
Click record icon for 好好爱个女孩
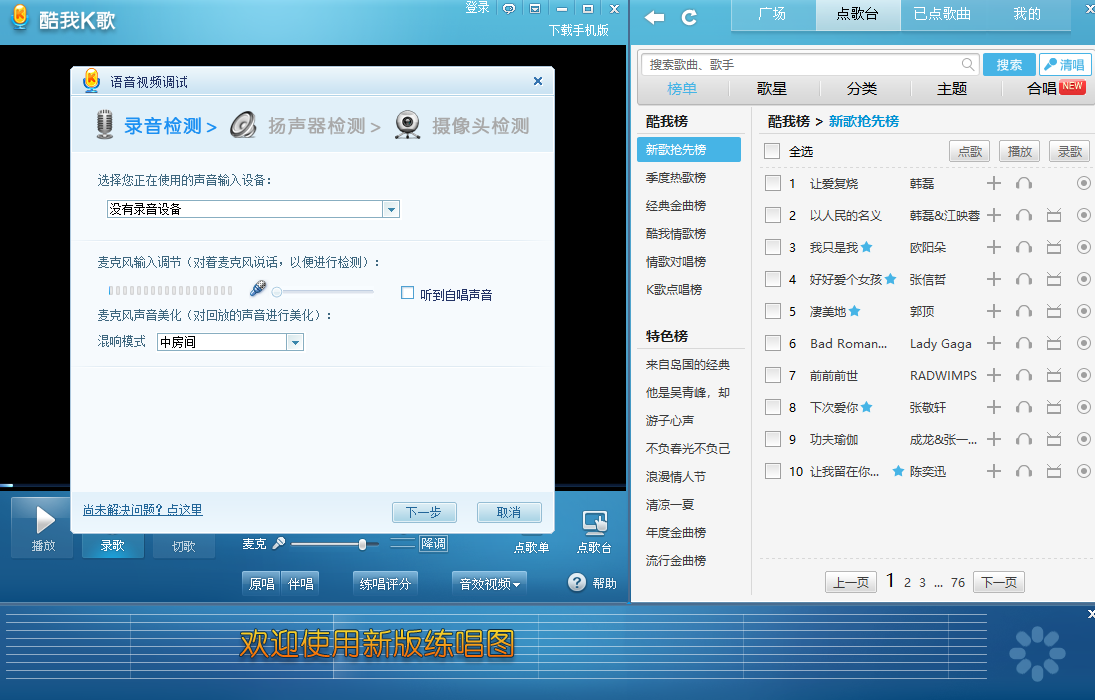click(x=1083, y=279)
